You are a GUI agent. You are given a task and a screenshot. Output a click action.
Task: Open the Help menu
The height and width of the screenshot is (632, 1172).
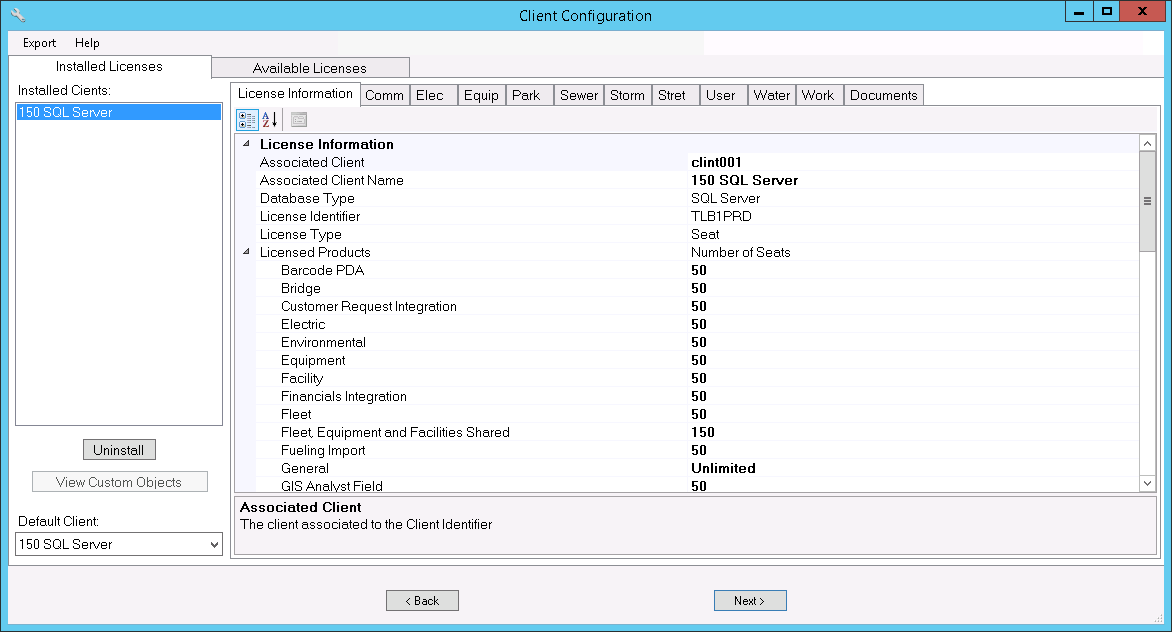tap(87, 43)
